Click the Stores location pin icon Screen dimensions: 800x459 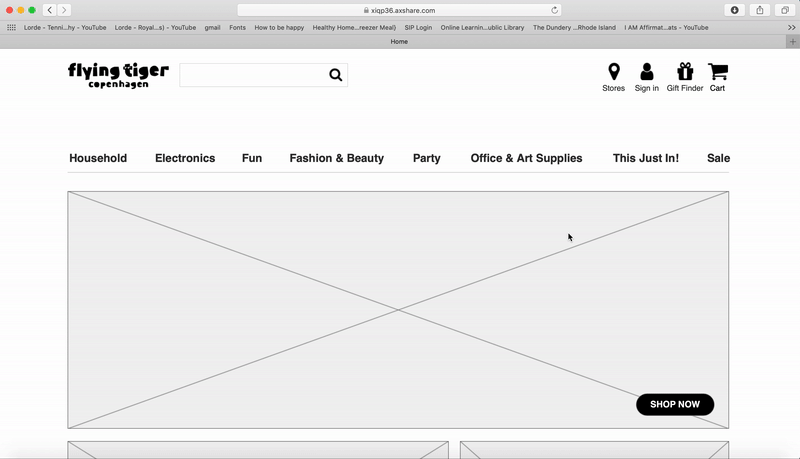tap(614, 71)
